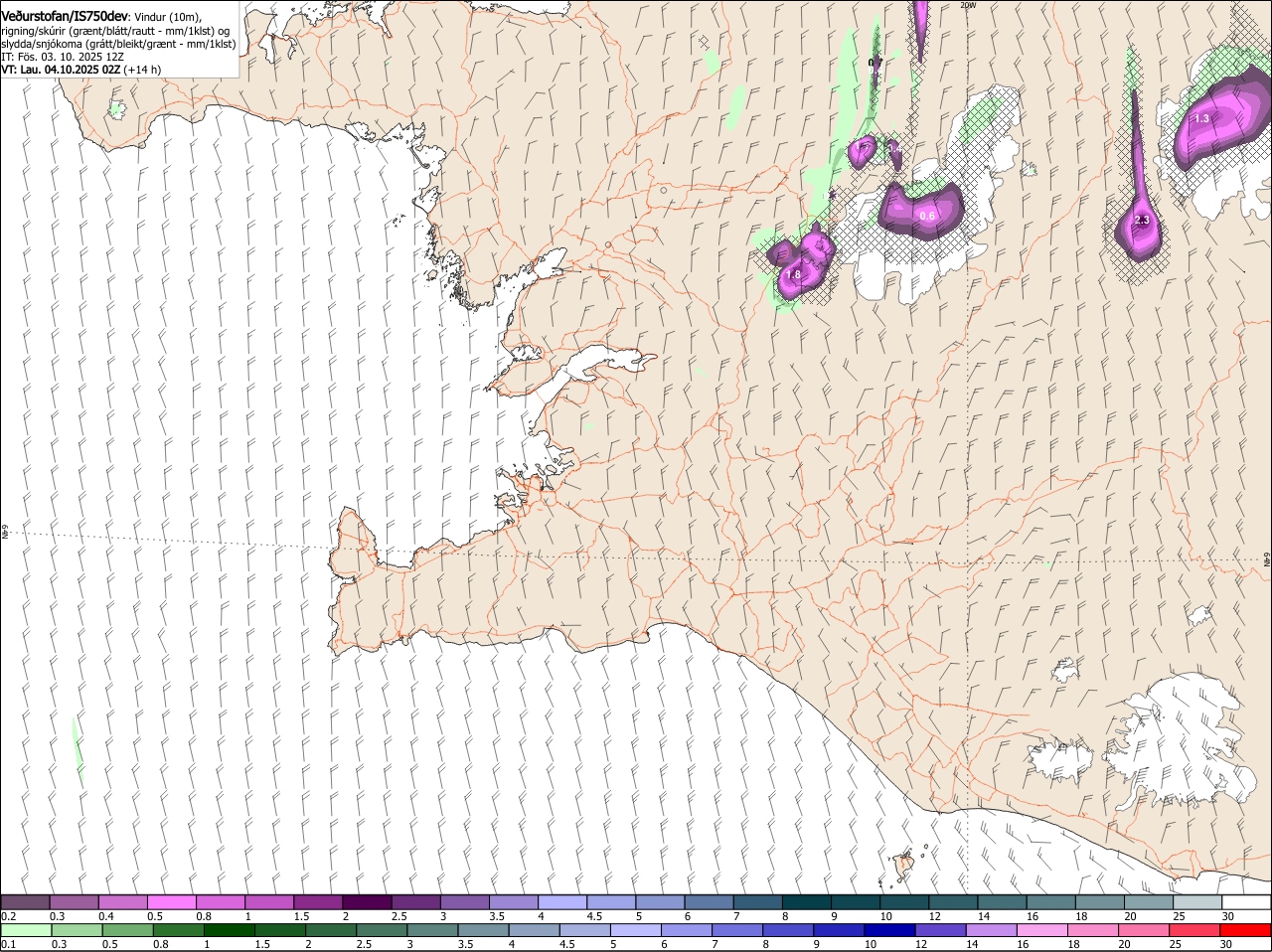
Task: Click the slate teal 14 swatch in the snow scale
Action: 1002,902
